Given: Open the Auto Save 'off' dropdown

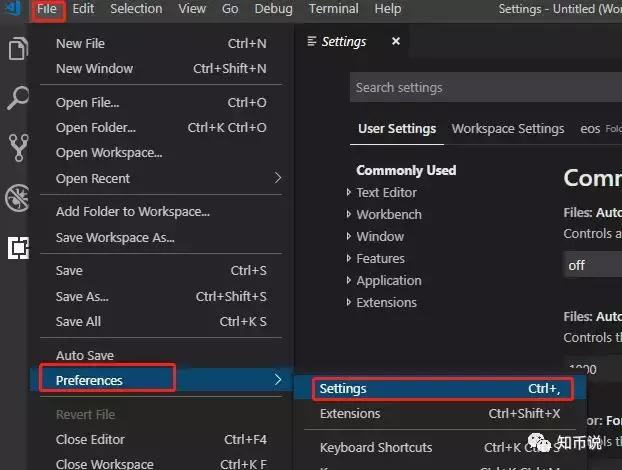Looking at the screenshot, I should click(x=593, y=265).
